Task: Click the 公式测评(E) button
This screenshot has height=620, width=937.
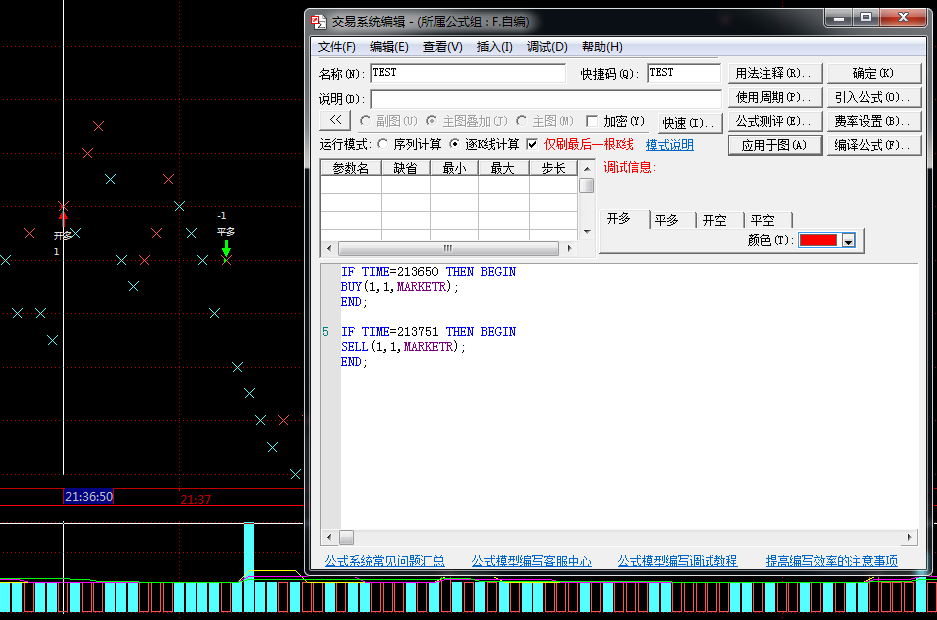Action: coord(775,121)
